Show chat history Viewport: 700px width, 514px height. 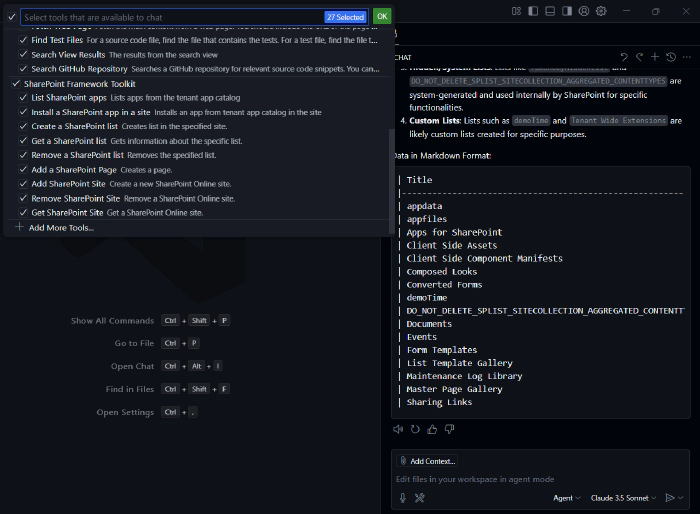pyautogui.click(x=671, y=58)
